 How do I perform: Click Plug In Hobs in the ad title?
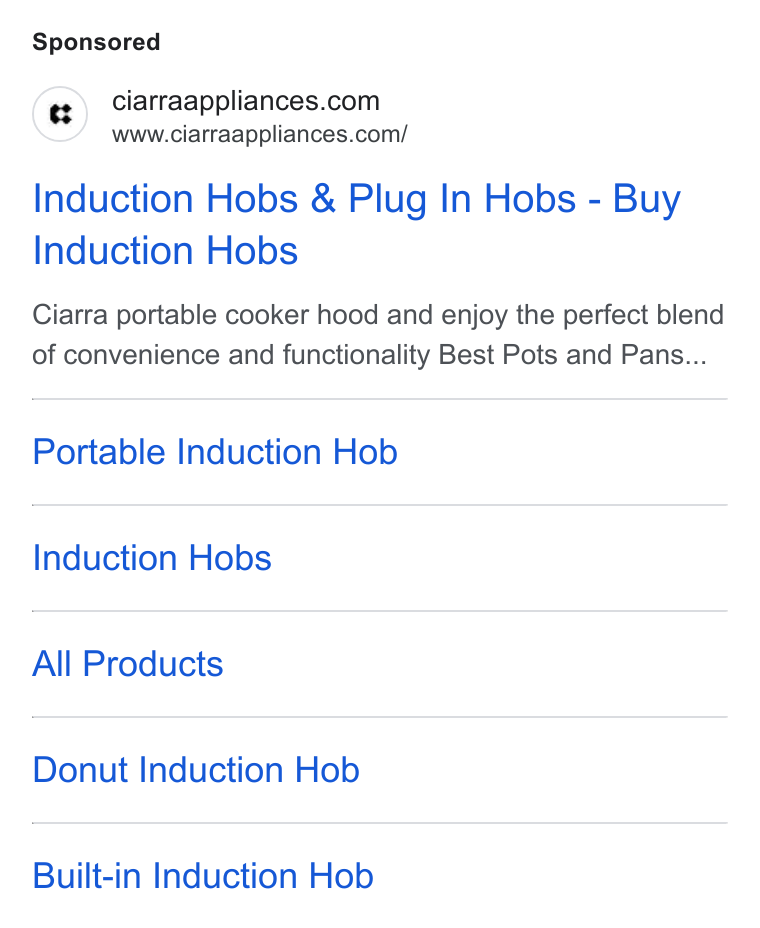pos(462,199)
